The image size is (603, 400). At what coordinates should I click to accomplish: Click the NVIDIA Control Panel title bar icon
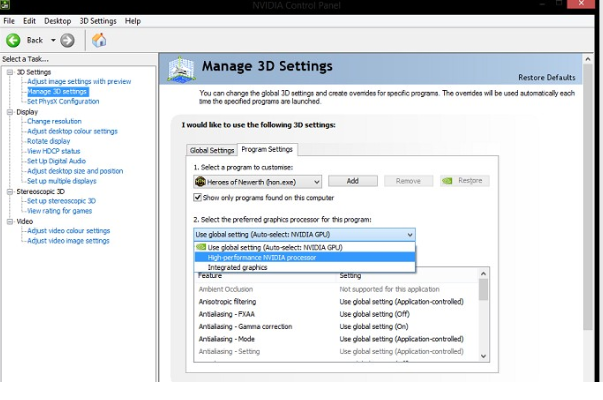pyautogui.click(x=5, y=5)
